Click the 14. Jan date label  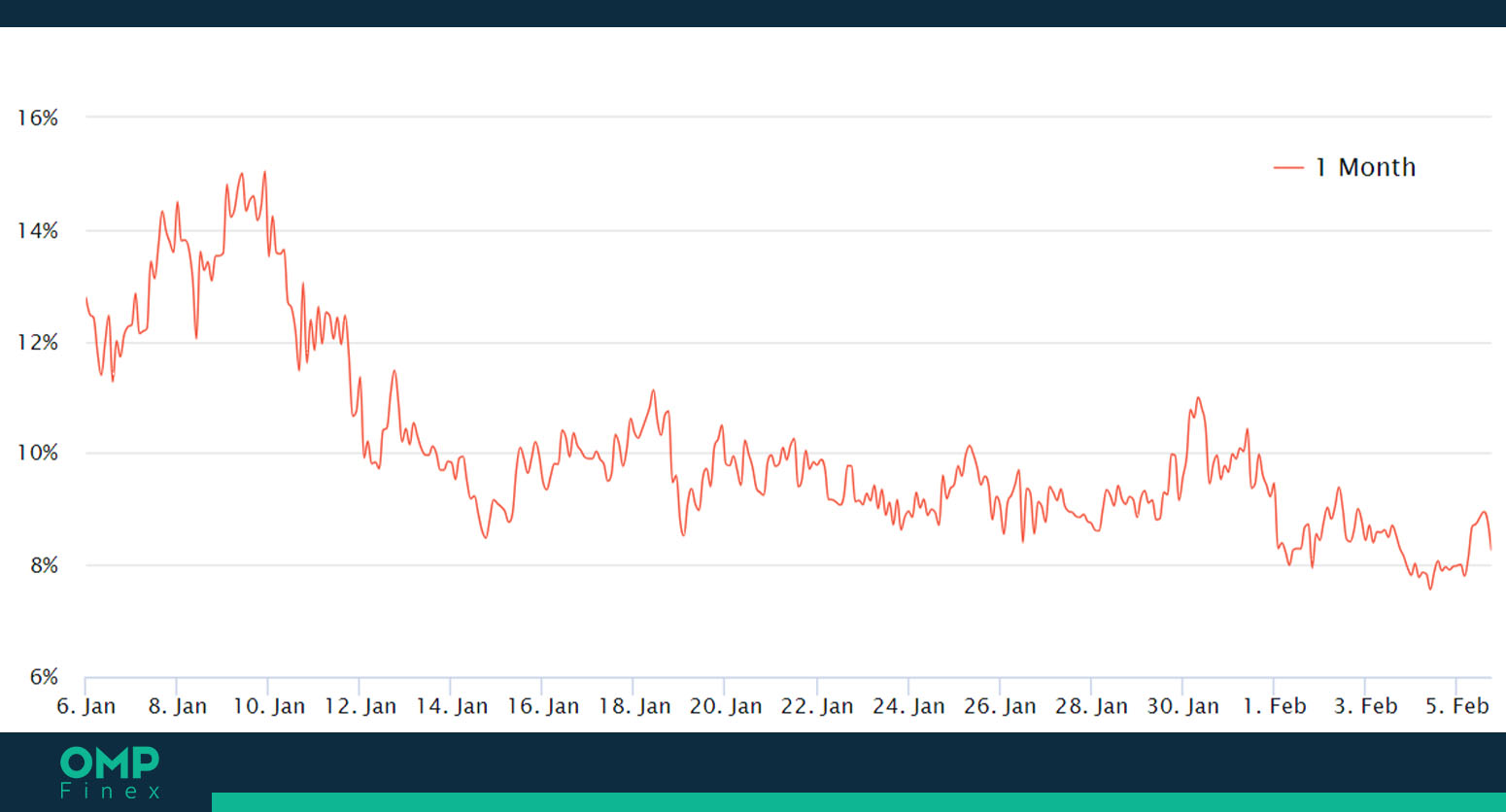pyautogui.click(x=452, y=706)
